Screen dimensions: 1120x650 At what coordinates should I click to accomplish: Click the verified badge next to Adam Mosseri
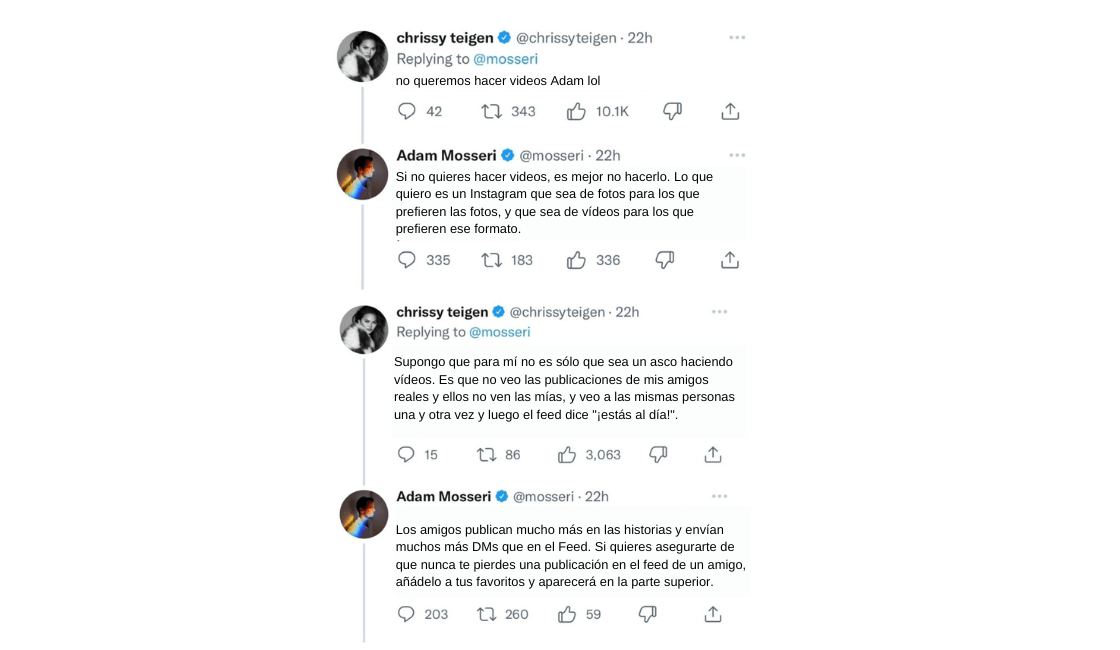(508, 155)
